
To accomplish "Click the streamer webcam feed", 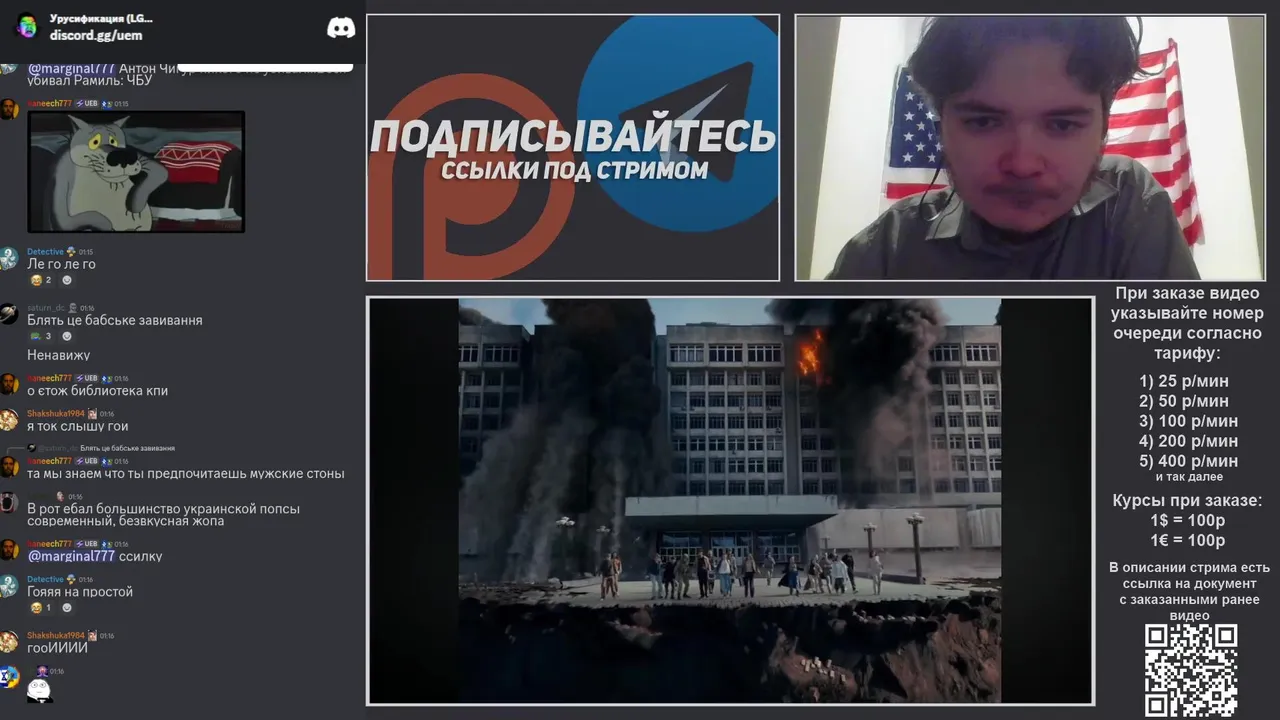I will point(1030,148).
